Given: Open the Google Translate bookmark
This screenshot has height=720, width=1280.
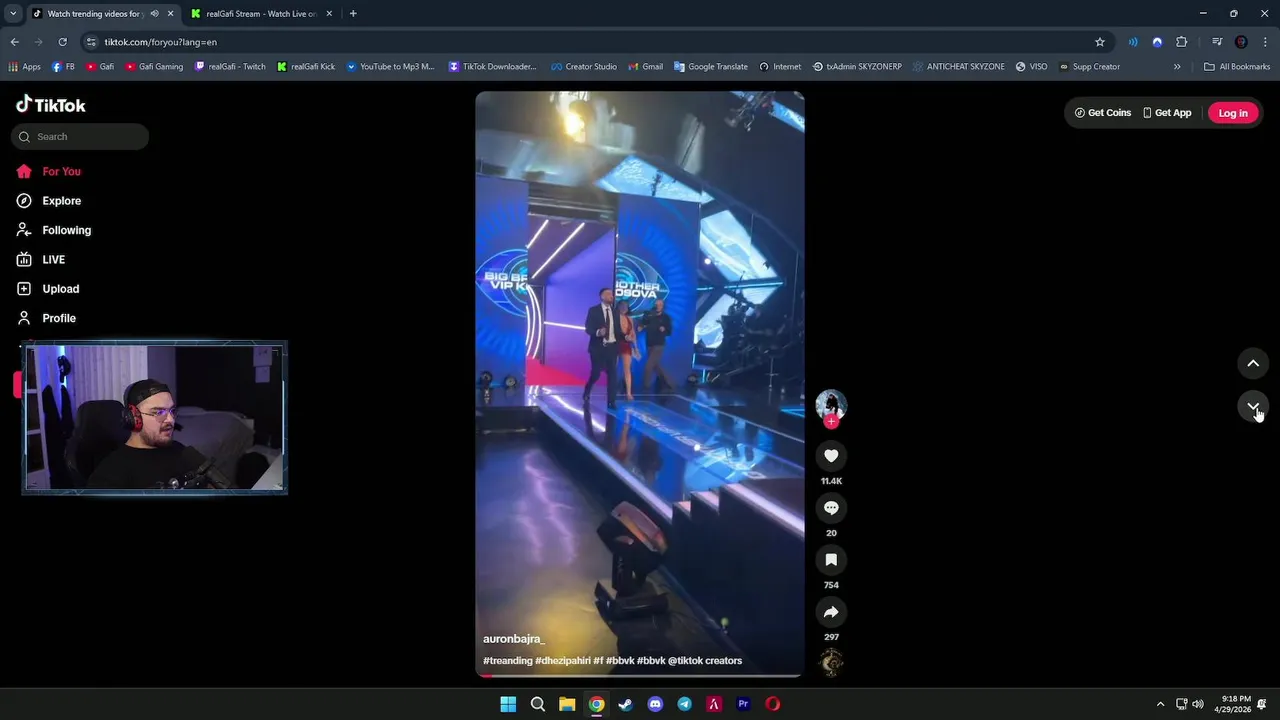Looking at the screenshot, I should pos(711,67).
